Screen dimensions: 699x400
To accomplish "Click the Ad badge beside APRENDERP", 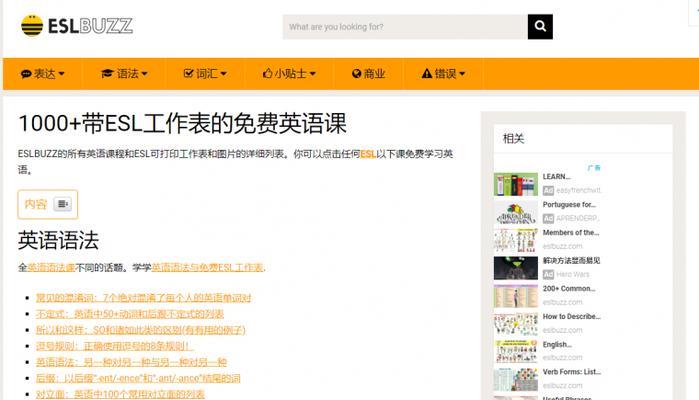I will pyautogui.click(x=548, y=219).
